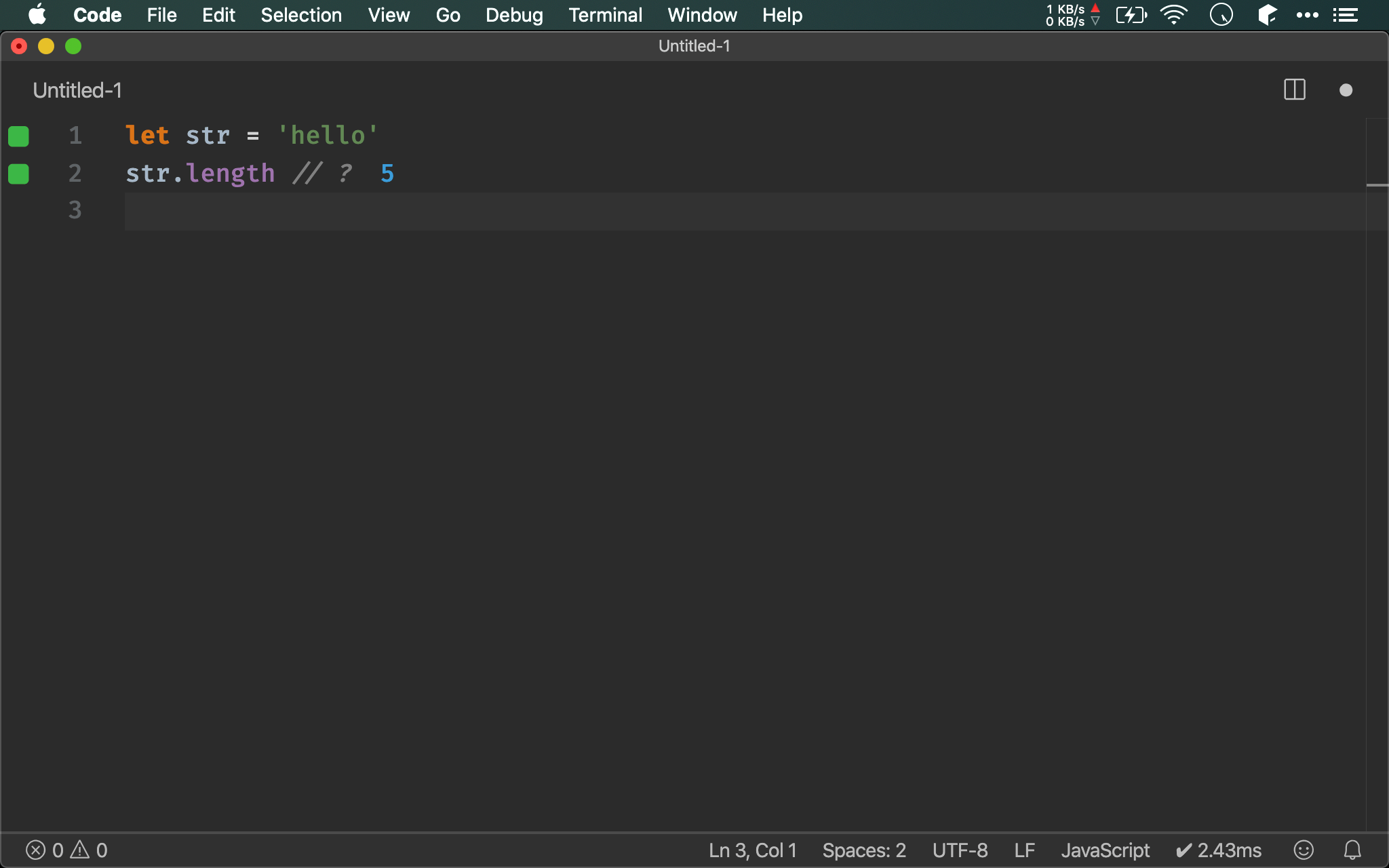Click the warnings triangle in the status bar
Image resolution: width=1389 pixels, height=868 pixels.
click(80, 849)
